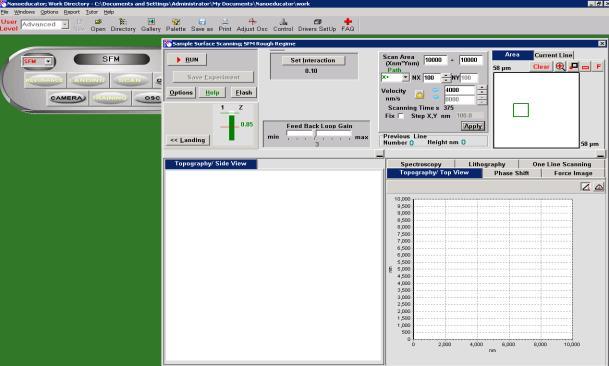The image size is (609, 366).
Task: Open the Help menu in the menu bar
Action: point(109,12)
